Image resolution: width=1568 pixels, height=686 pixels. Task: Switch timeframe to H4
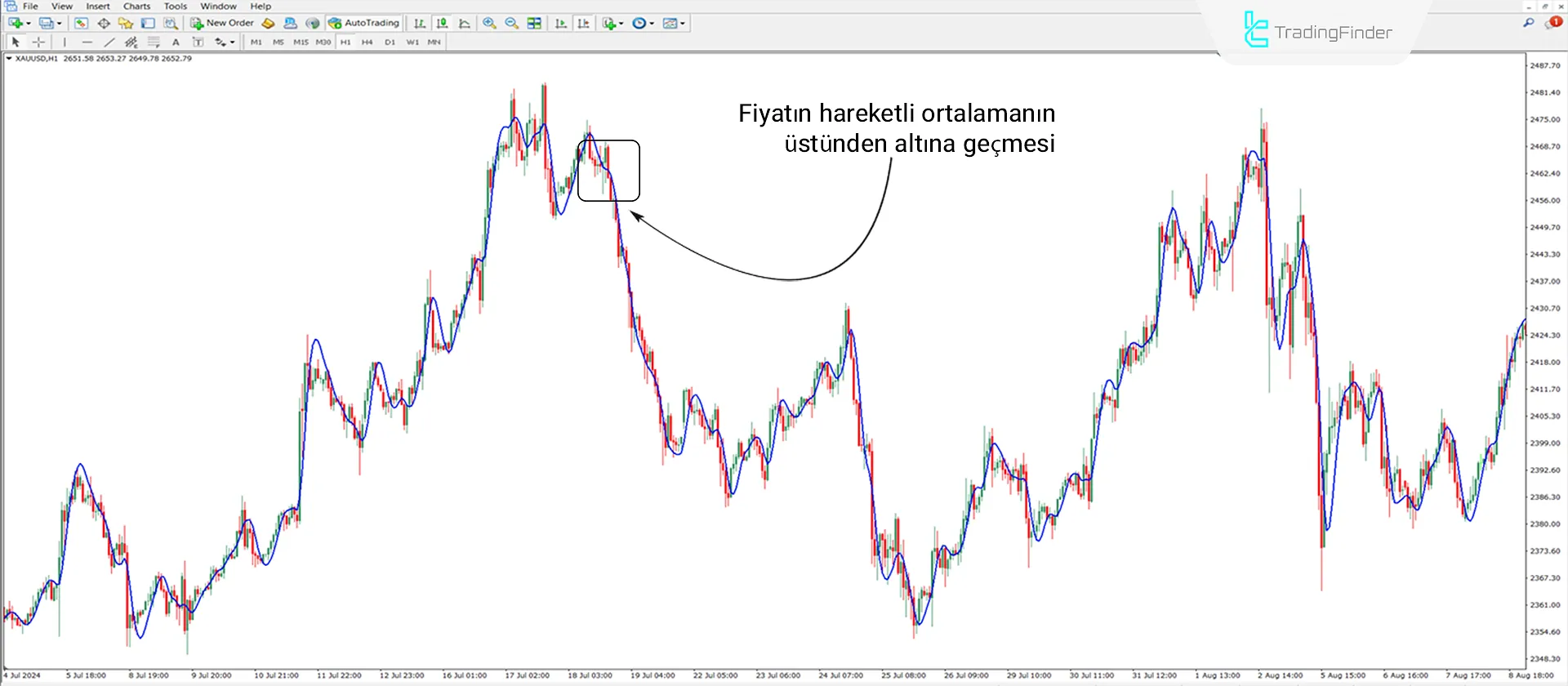[367, 42]
